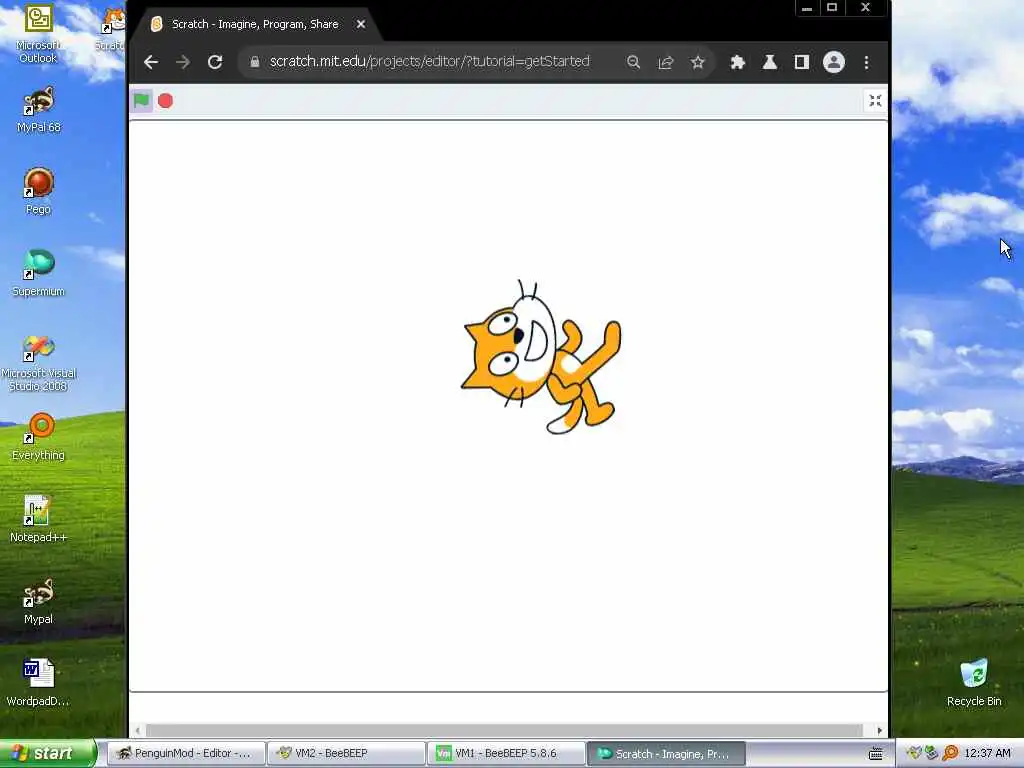Select the Pego desktop shortcut

click(39, 191)
